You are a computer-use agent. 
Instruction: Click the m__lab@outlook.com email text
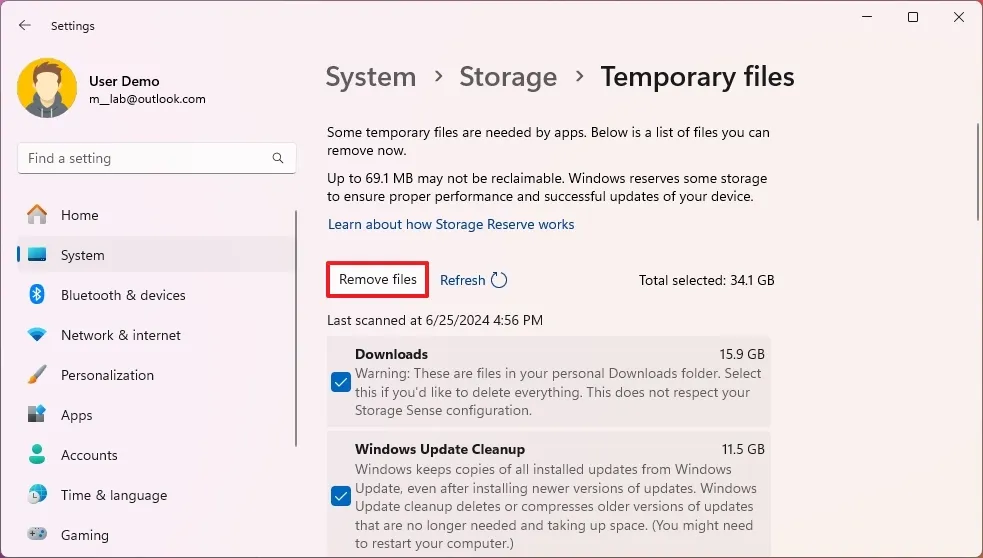pyautogui.click(x=147, y=99)
